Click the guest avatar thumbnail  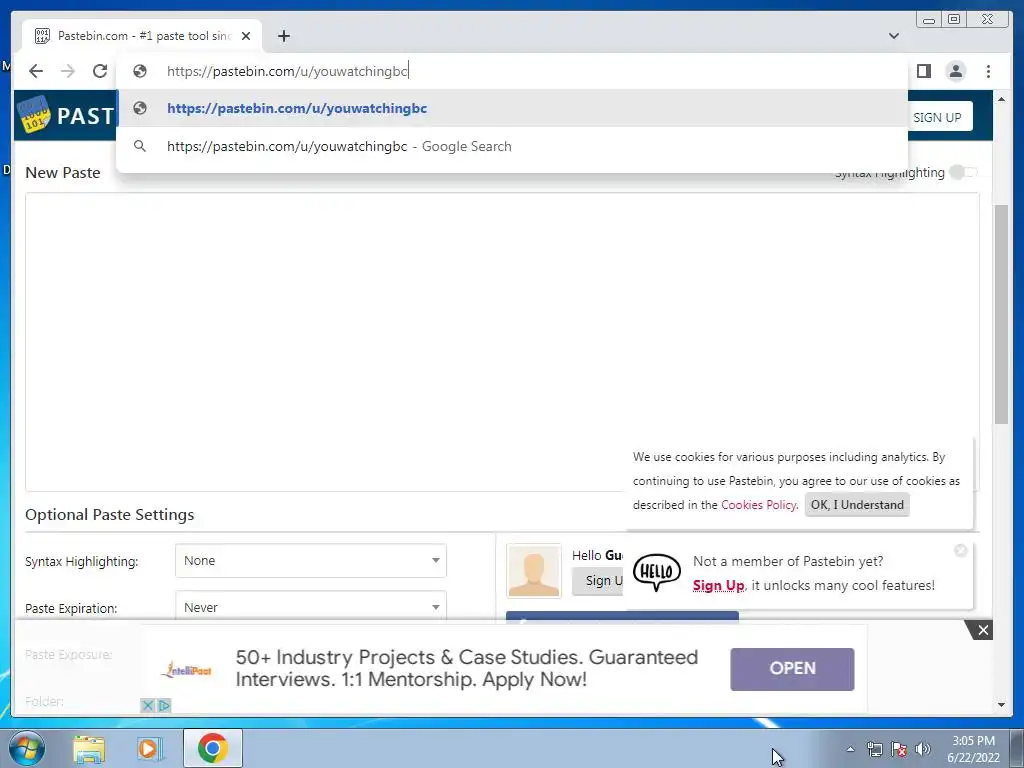pos(534,571)
